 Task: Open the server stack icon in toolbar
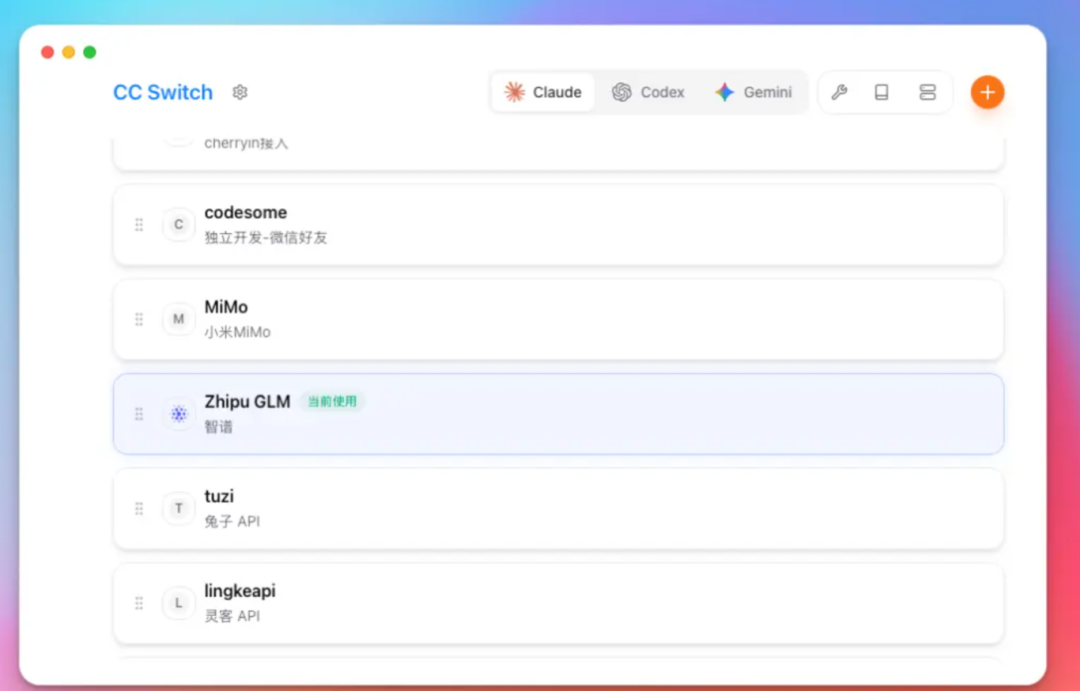(x=928, y=92)
